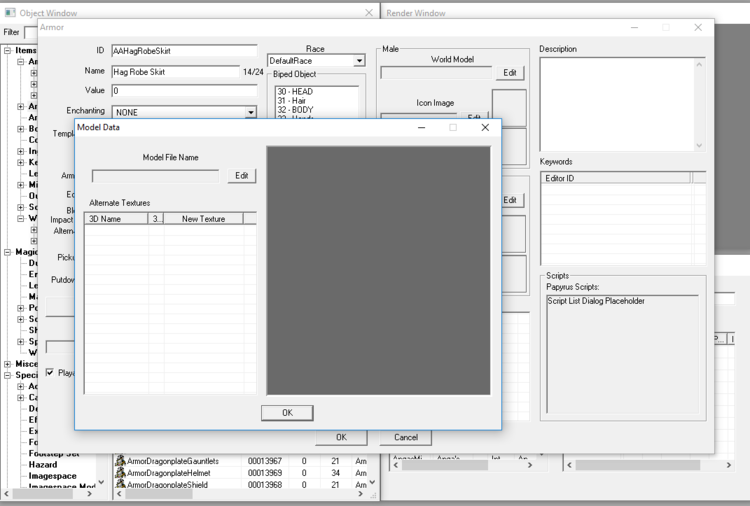Image resolution: width=750 pixels, height=506 pixels.
Task: Click OK in the Armor window
Action: pos(341,437)
